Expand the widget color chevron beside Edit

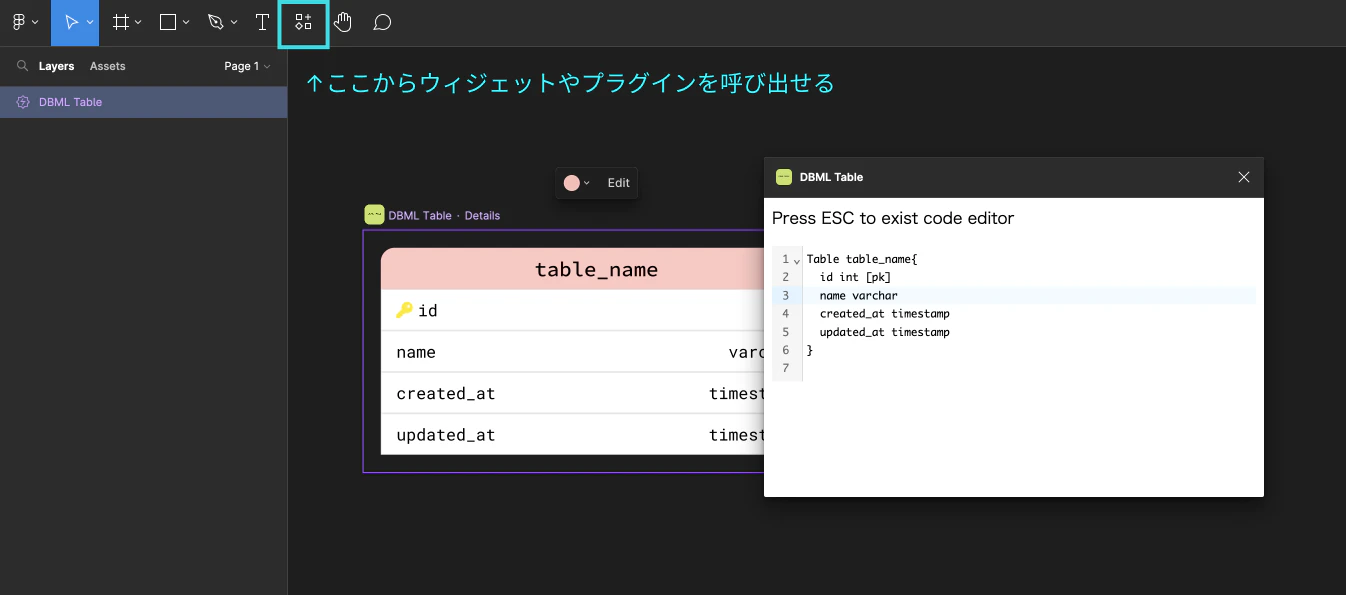[x=587, y=183]
